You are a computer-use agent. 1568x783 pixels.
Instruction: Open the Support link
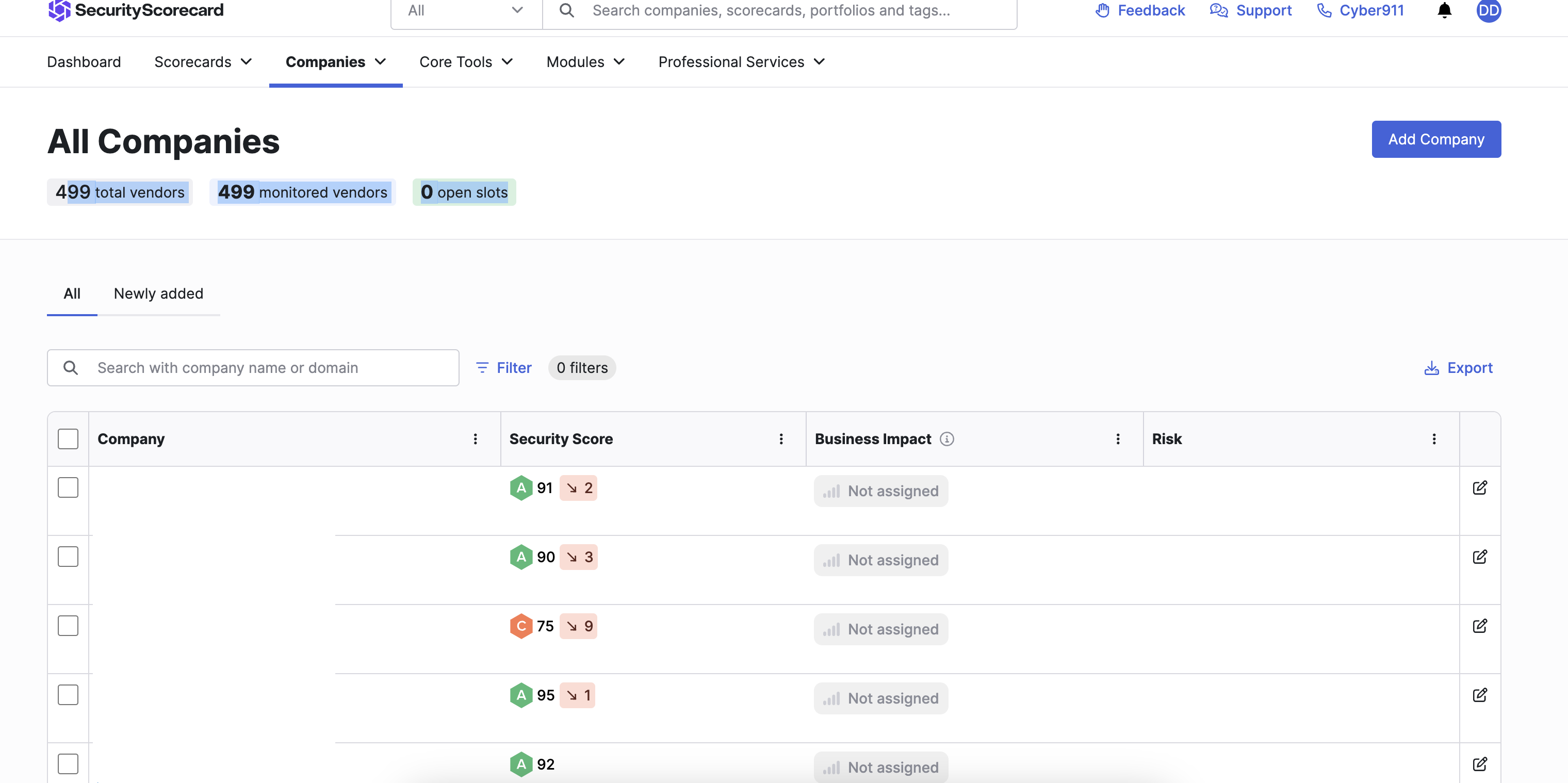(1250, 10)
